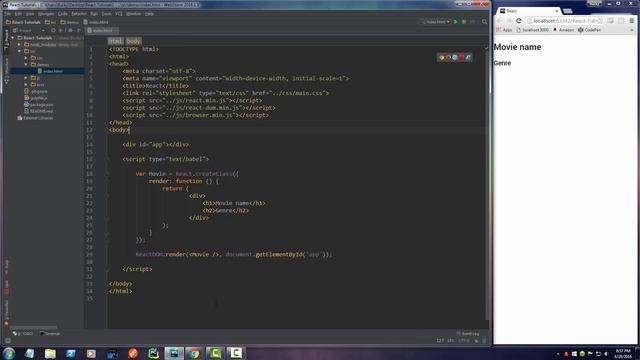The height and width of the screenshot is (360, 640).
Task: Open the Chrome main menu
Action: pyautogui.click(x=631, y=21)
